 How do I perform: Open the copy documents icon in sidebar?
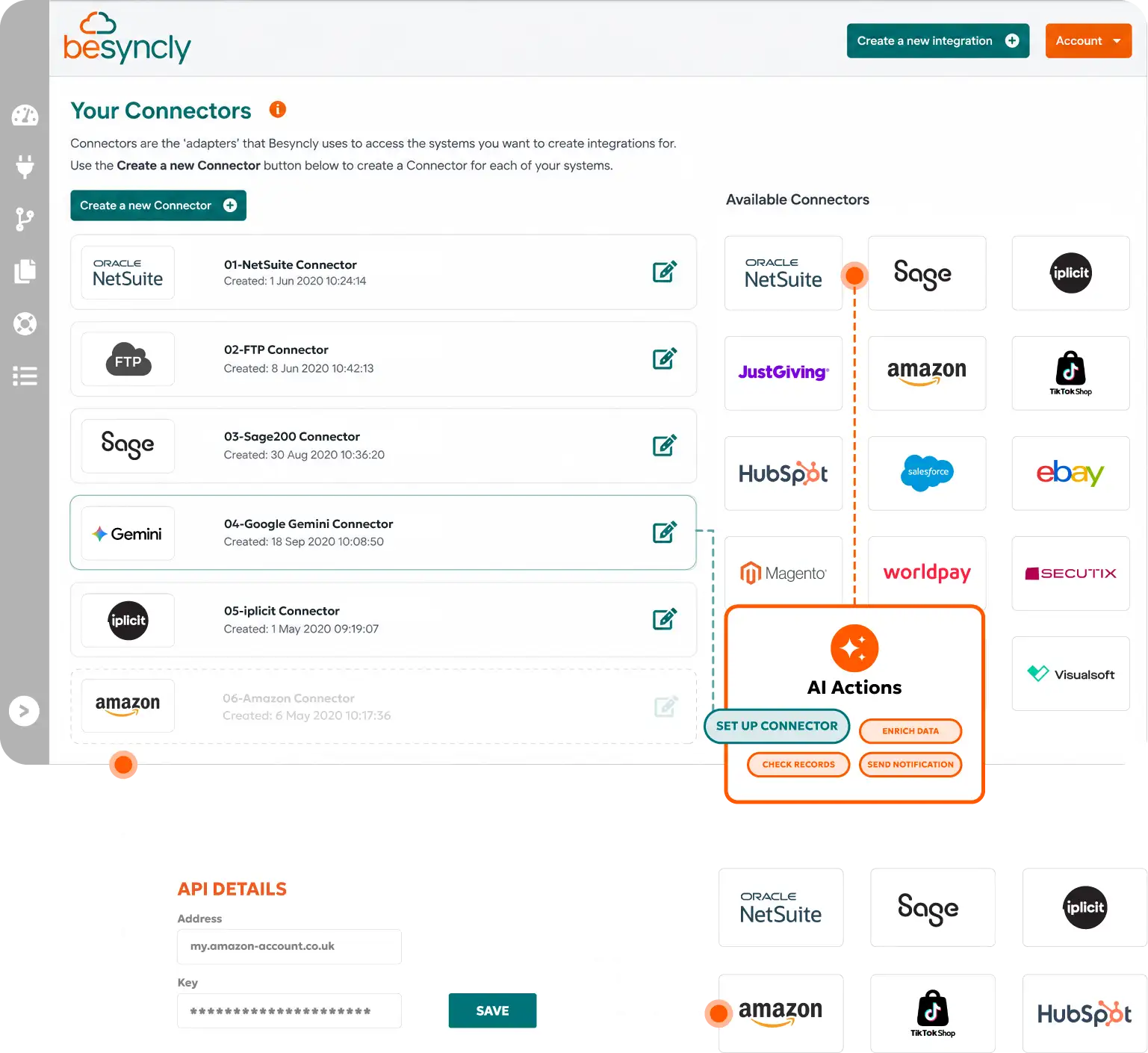point(25,271)
